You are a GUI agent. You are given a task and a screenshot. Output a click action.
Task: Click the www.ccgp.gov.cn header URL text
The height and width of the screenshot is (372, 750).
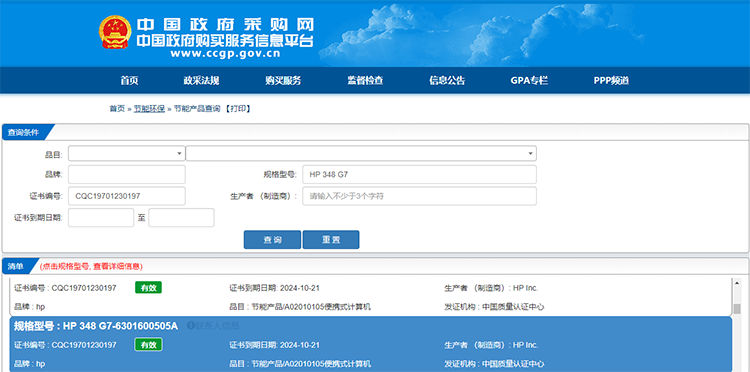click(x=225, y=54)
